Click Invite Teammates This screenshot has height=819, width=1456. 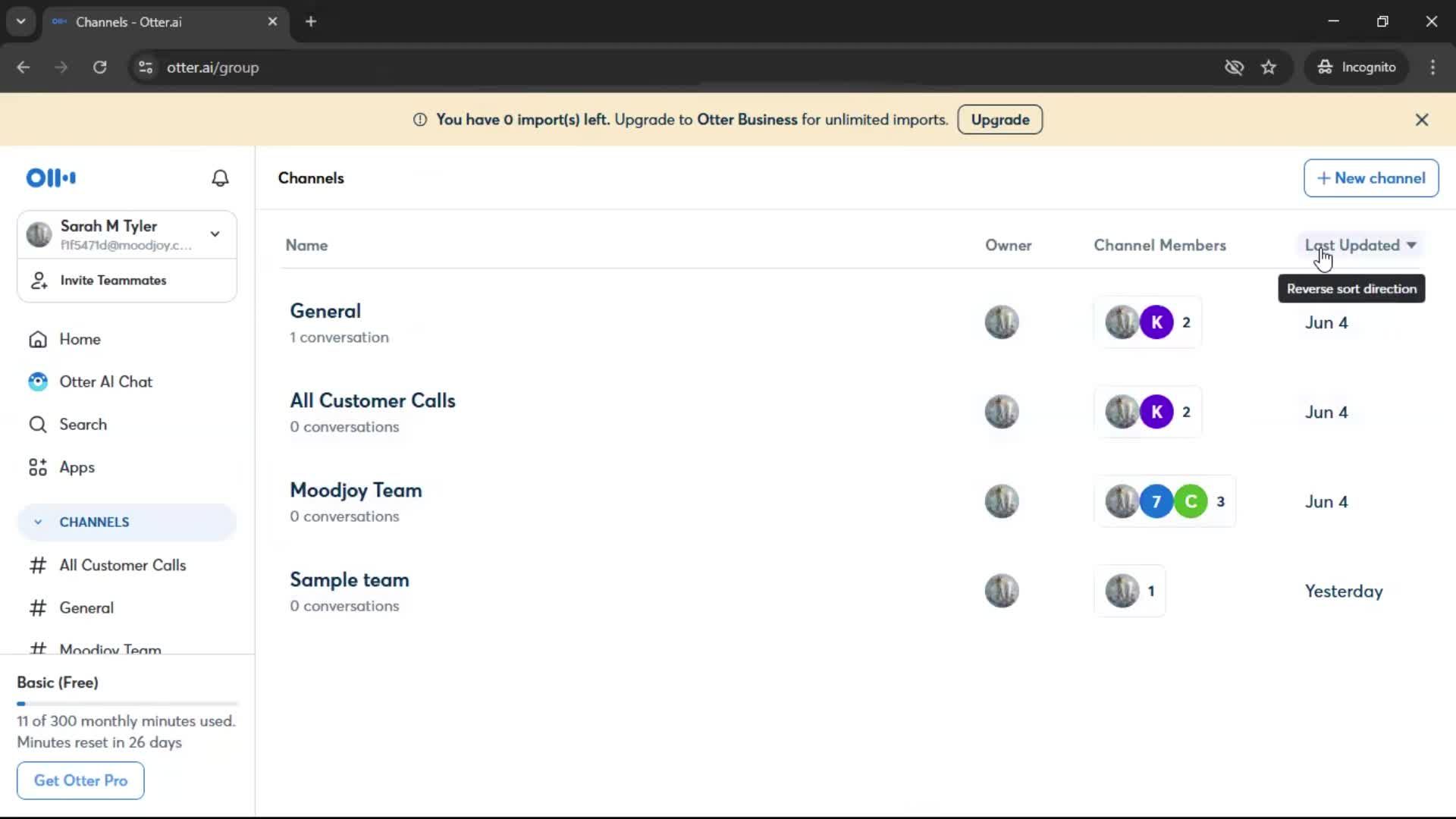pos(113,281)
